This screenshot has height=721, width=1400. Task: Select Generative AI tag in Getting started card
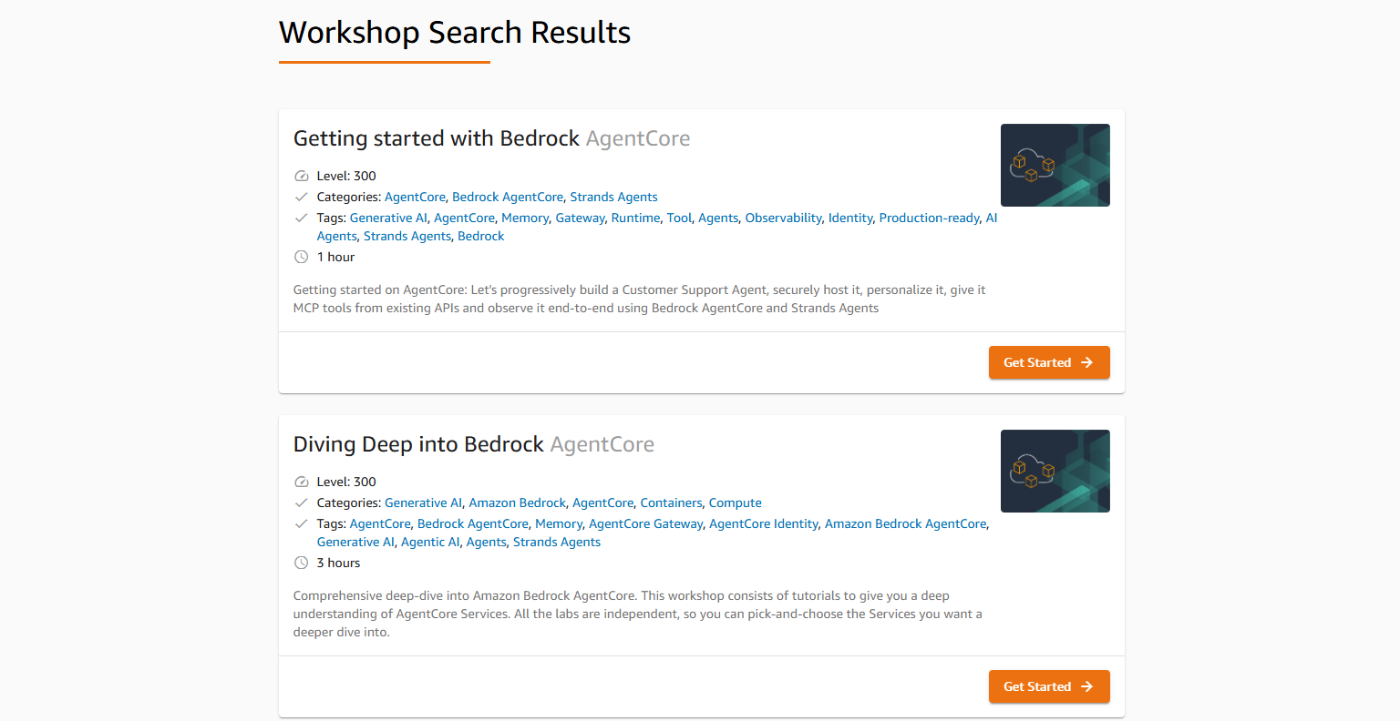[388, 218]
